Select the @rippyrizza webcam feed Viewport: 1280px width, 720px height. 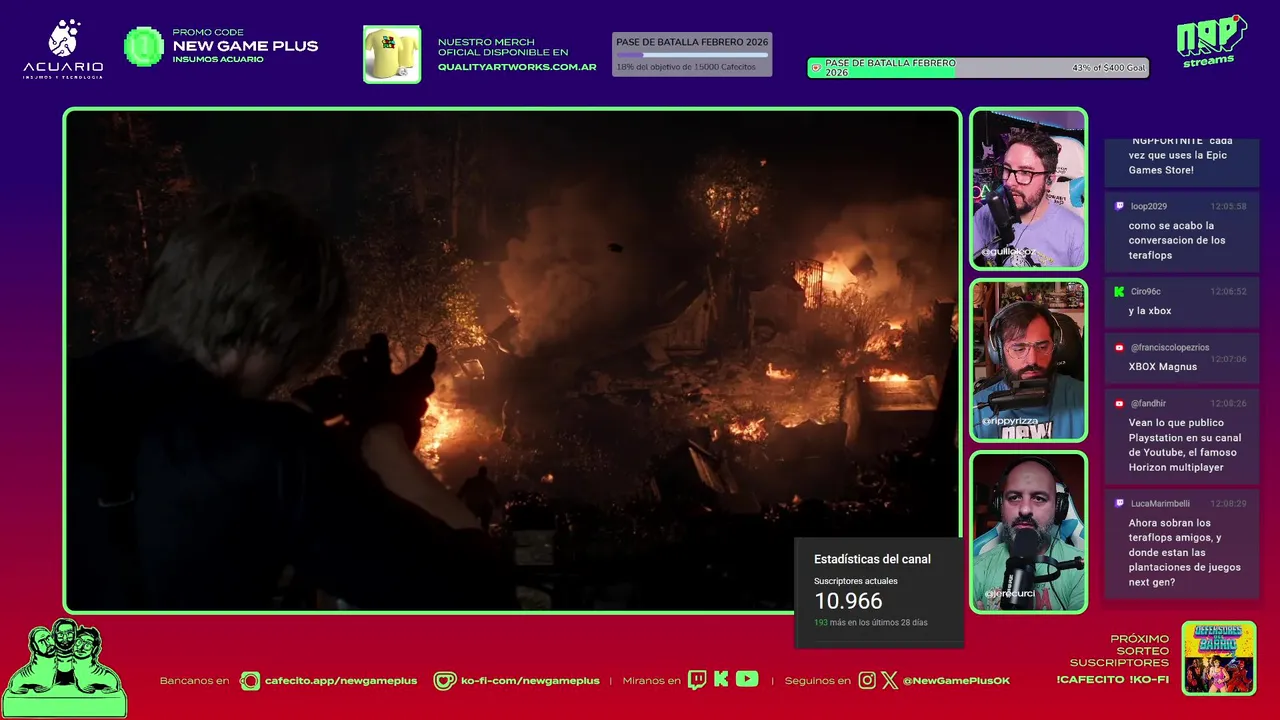[1028, 360]
